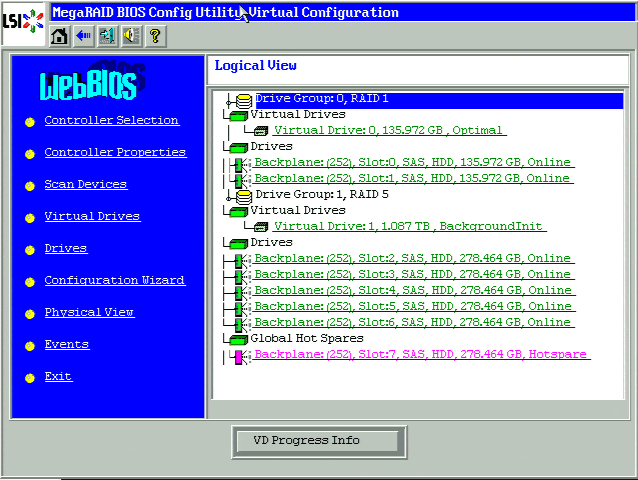Viewport: 638px width, 480px height.
Task: Open Slot:4 278.464 GB drive link
Action: click(414, 291)
